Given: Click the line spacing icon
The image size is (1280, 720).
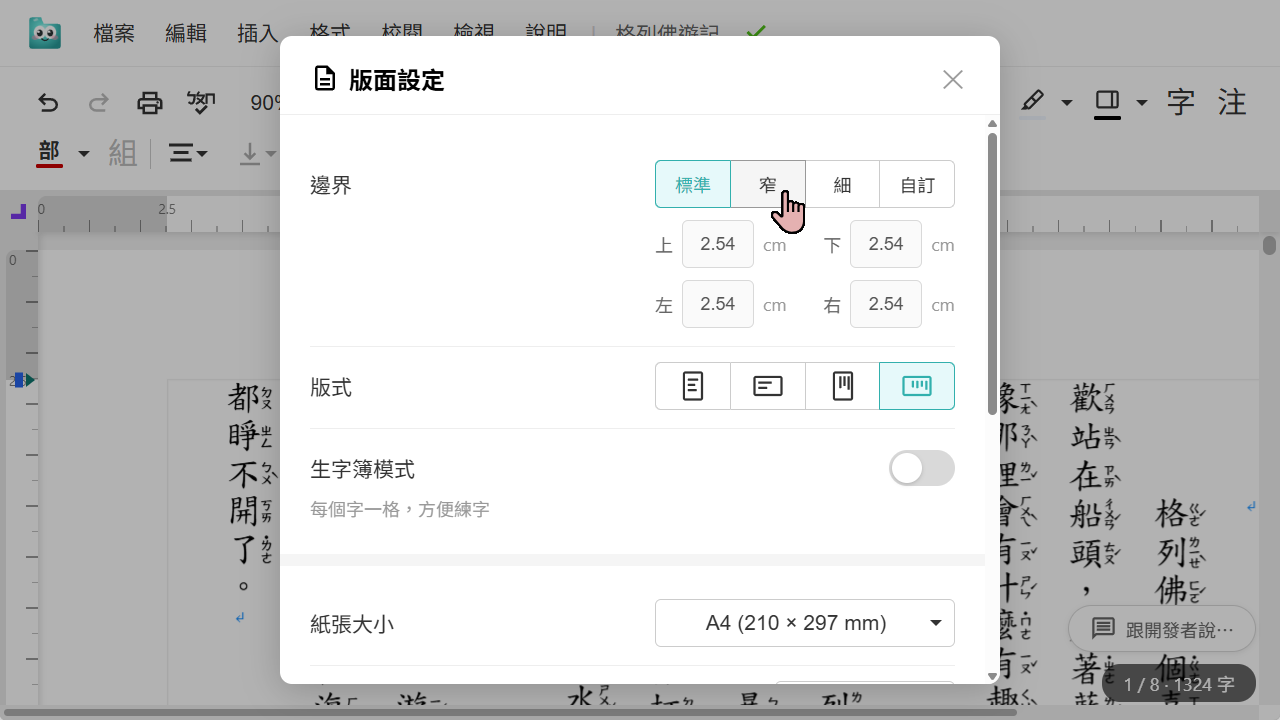Looking at the screenshot, I should point(180,153).
